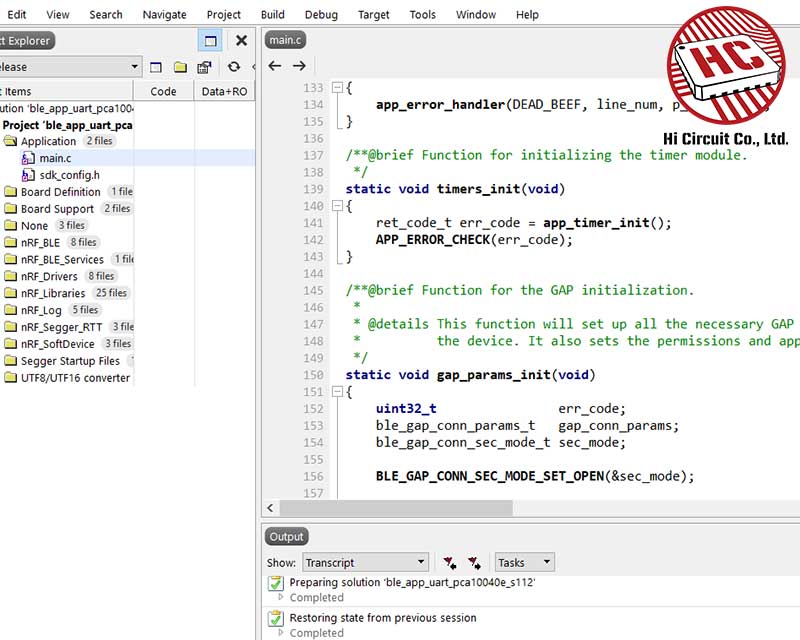Open the Navigate menu
The height and width of the screenshot is (640, 800).
(164, 14)
